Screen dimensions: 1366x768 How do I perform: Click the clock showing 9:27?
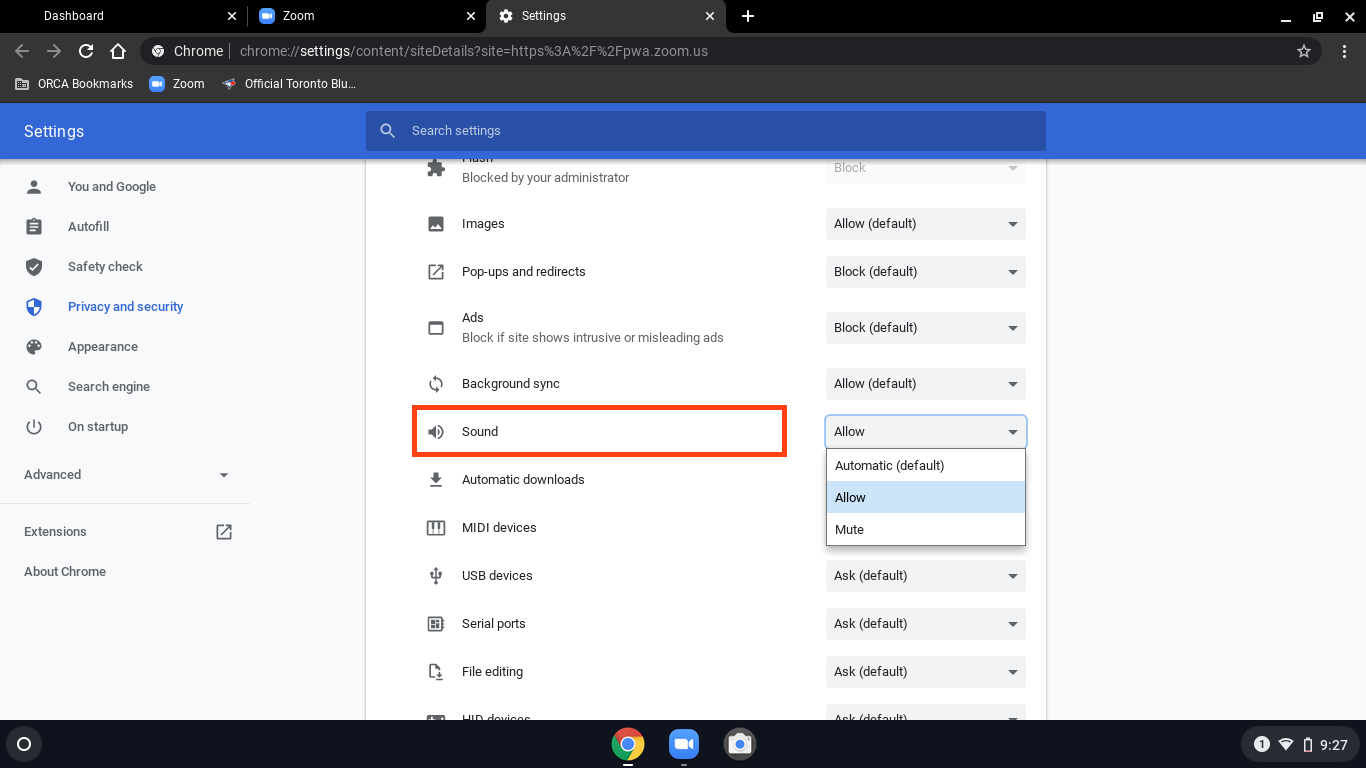pyautogui.click(x=1334, y=745)
